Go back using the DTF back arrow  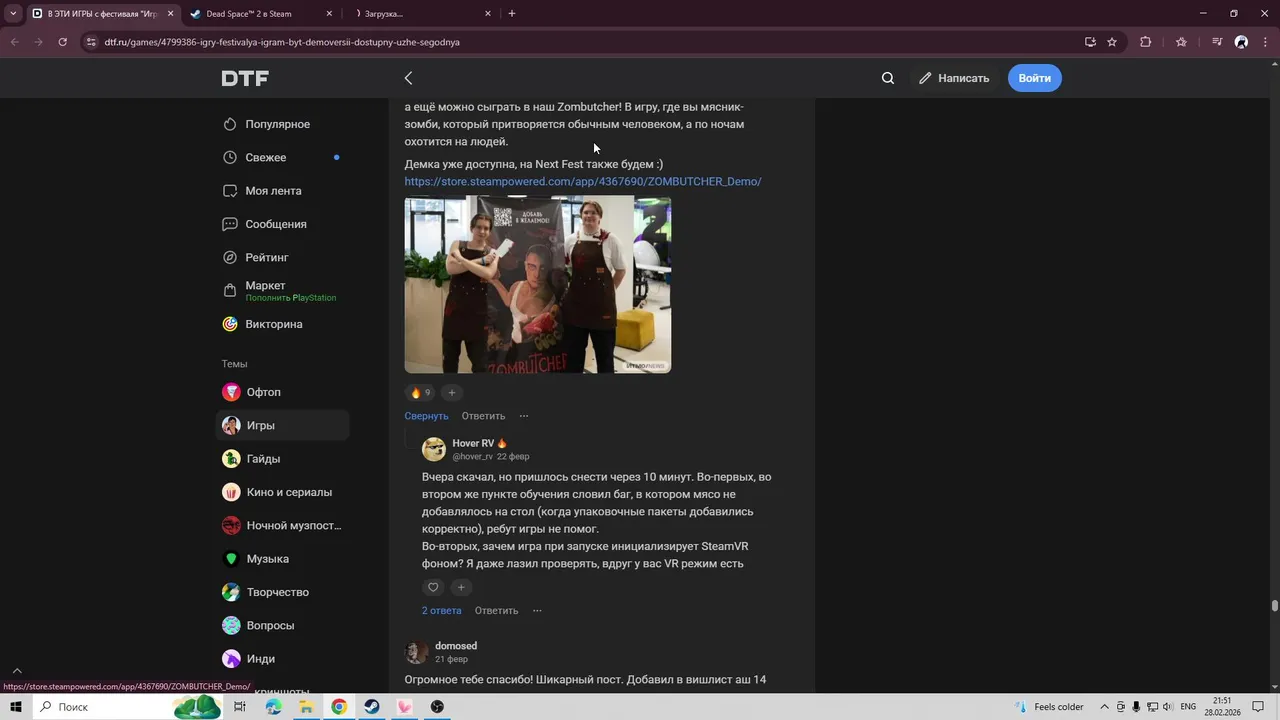tap(408, 78)
